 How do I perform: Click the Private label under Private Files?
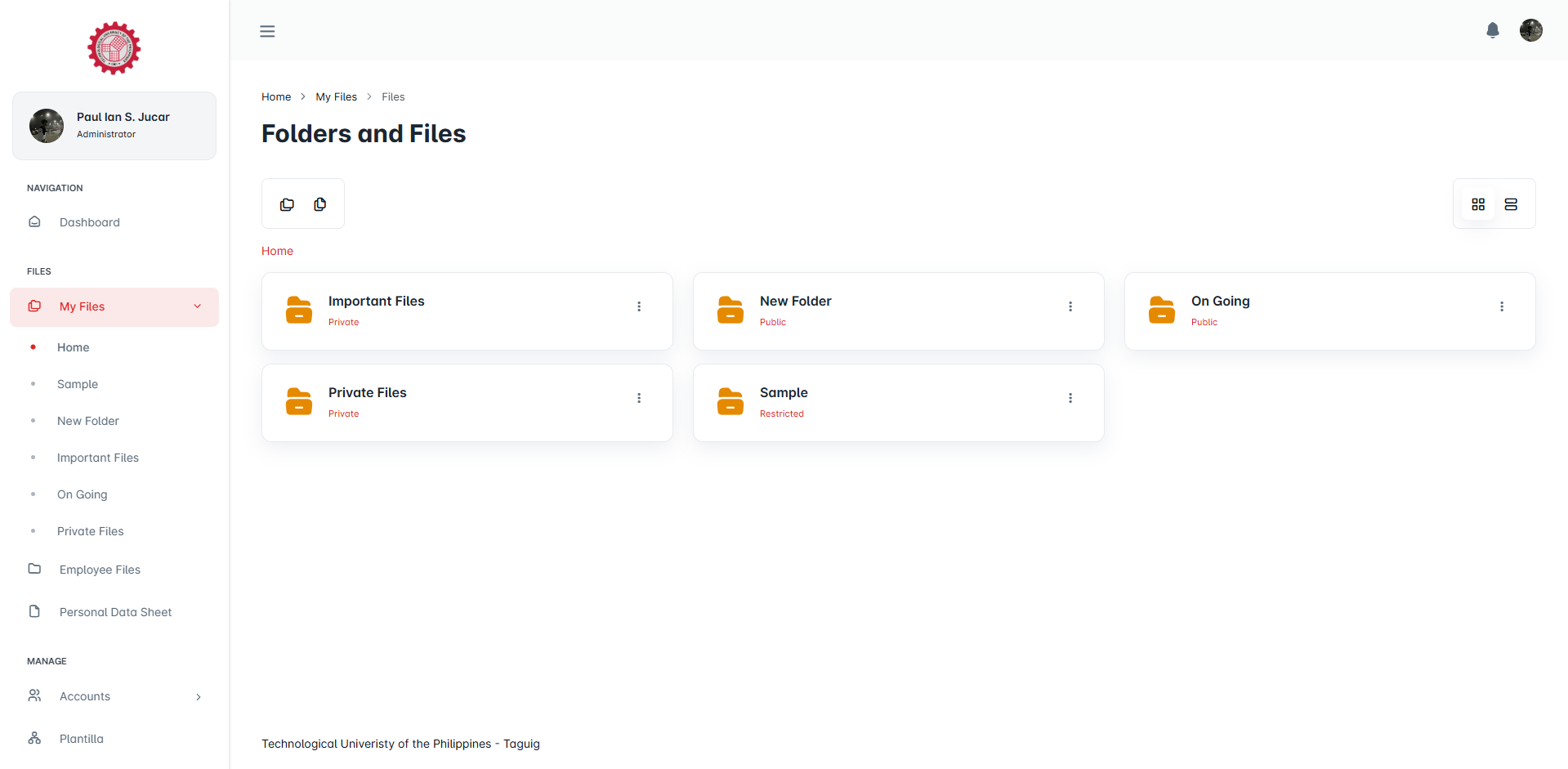point(344,414)
